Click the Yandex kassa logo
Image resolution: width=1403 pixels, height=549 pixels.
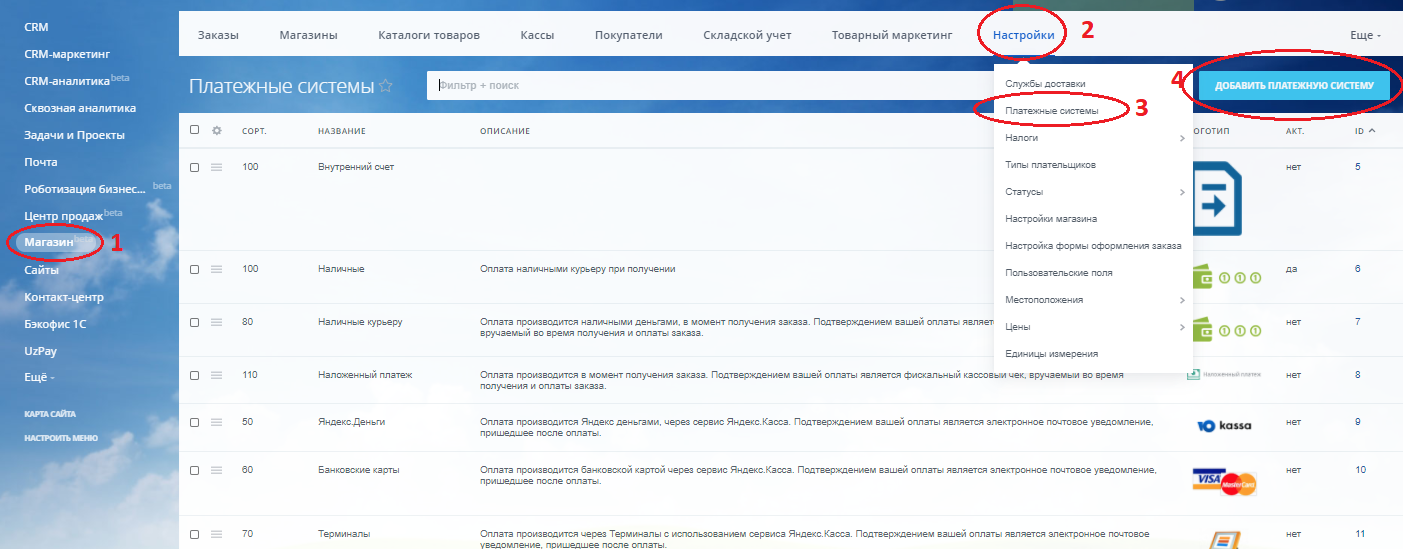(1224, 425)
